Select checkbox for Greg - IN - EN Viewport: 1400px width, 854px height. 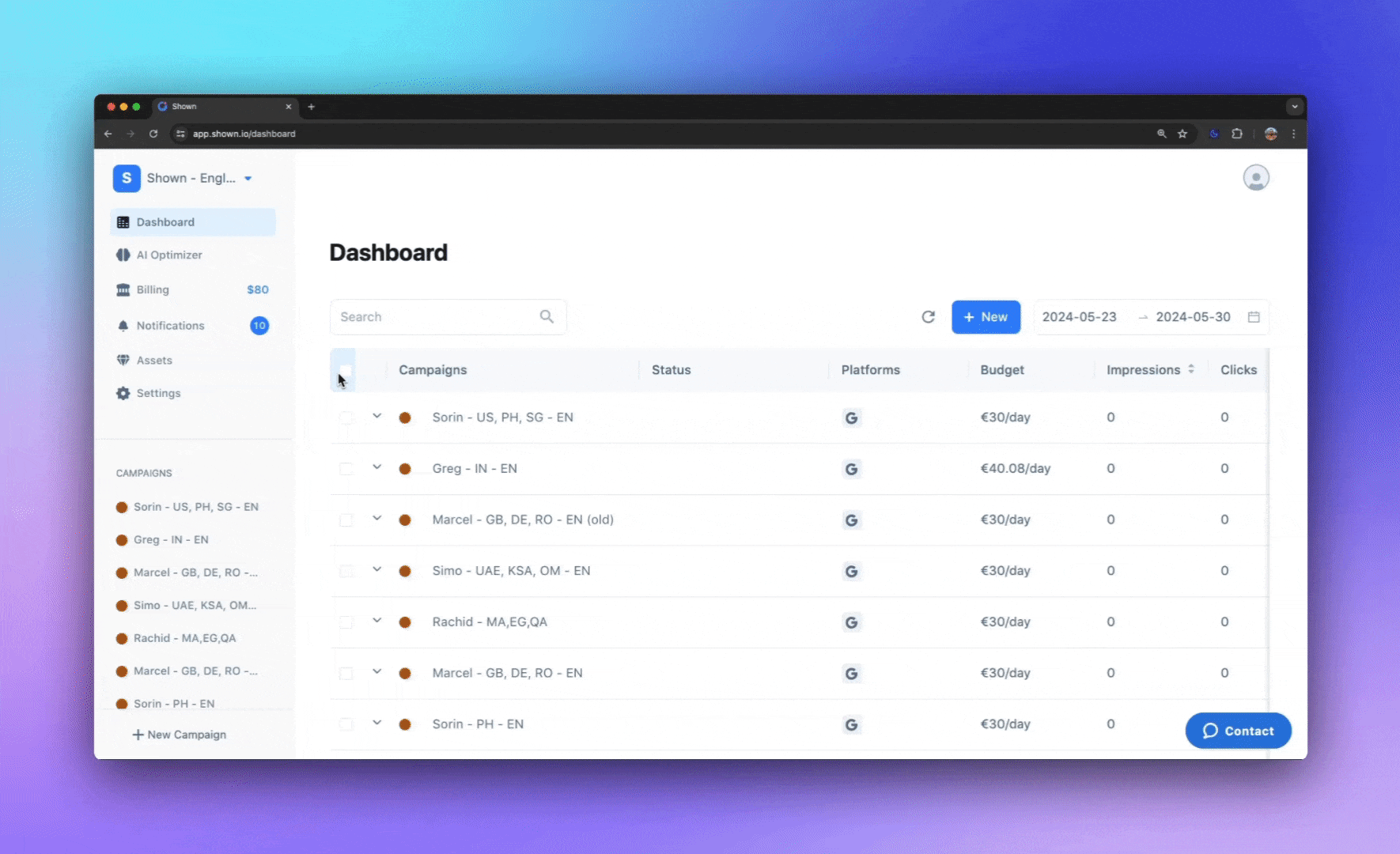coord(346,469)
